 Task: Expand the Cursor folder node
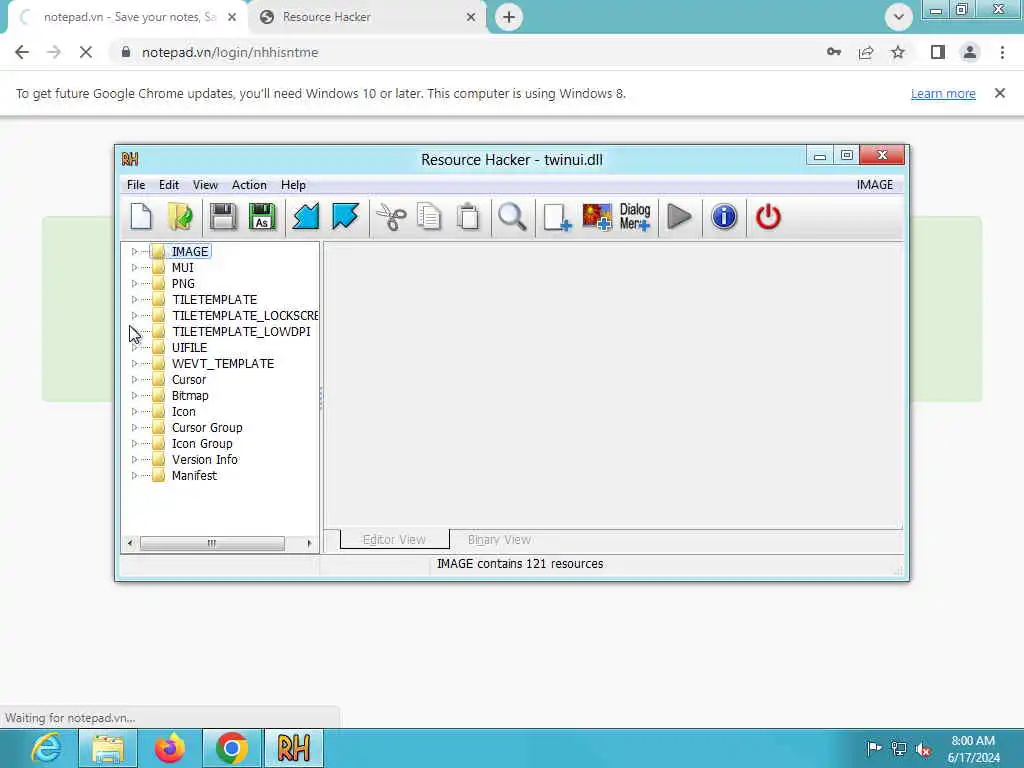134,379
